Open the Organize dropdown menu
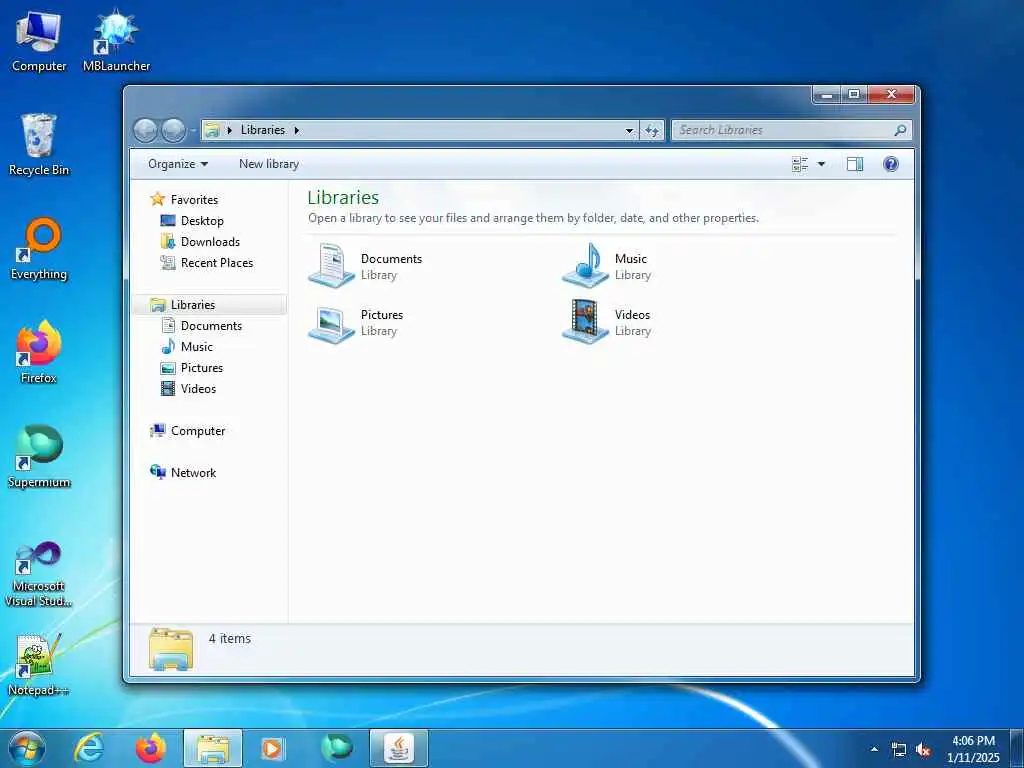 pyautogui.click(x=178, y=164)
